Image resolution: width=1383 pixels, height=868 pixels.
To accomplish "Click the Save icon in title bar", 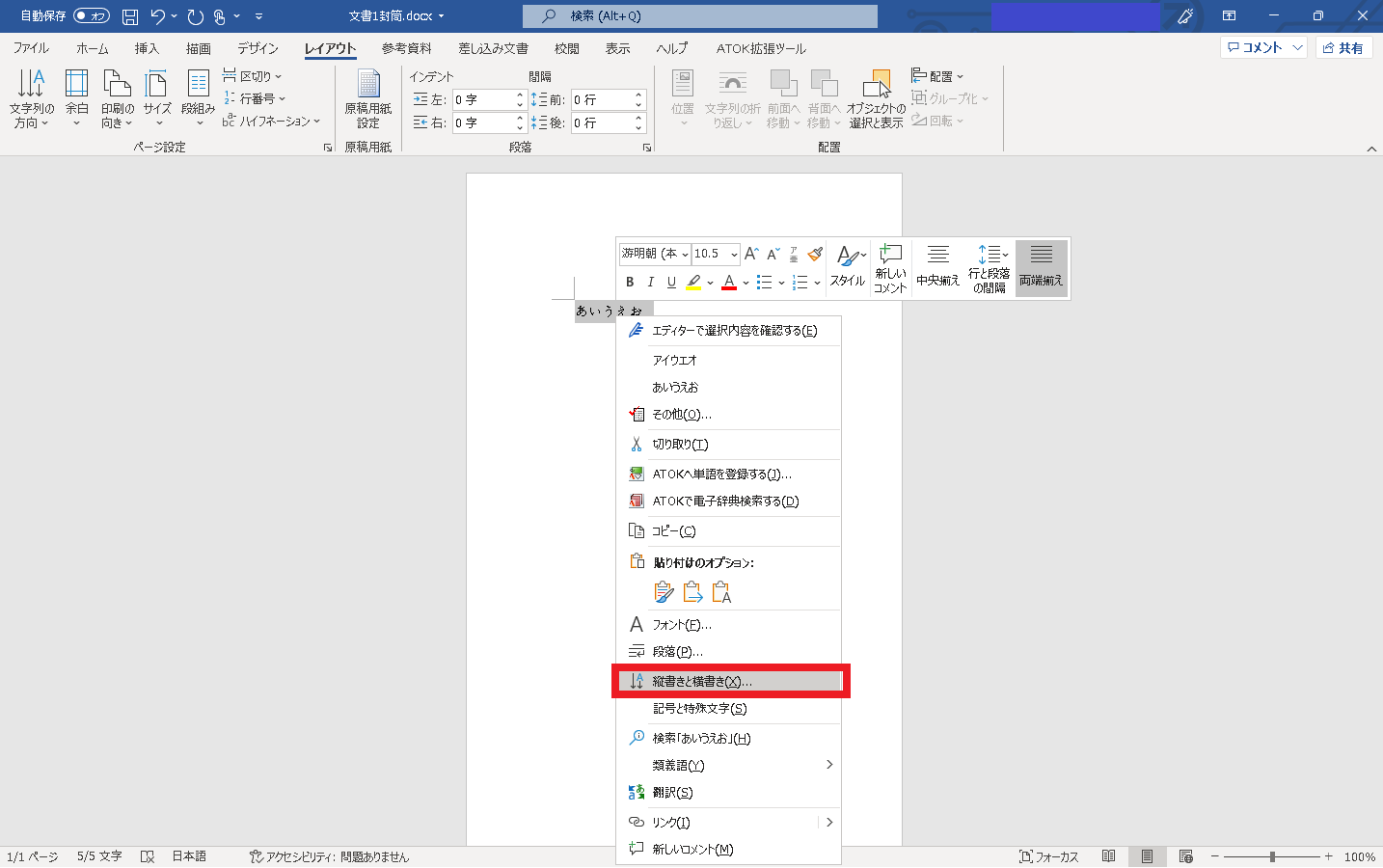I will tap(130, 16).
